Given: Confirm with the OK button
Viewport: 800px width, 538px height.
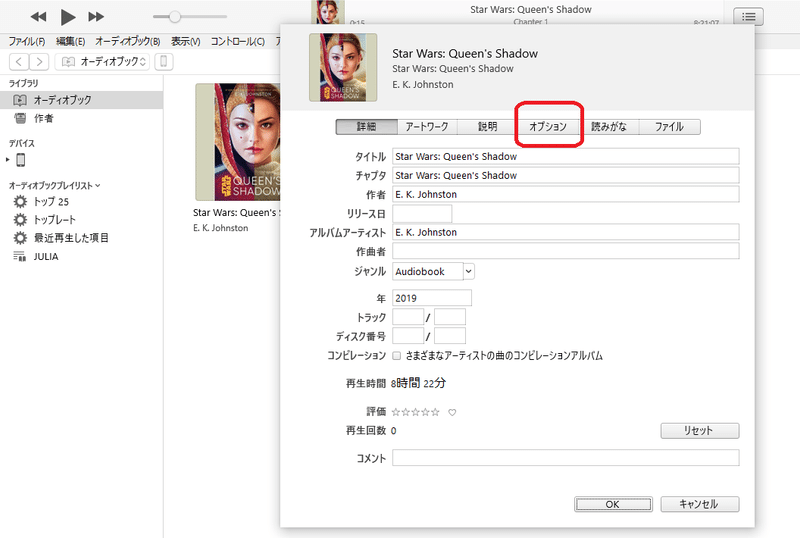Looking at the screenshot, I should click(613, 504).
